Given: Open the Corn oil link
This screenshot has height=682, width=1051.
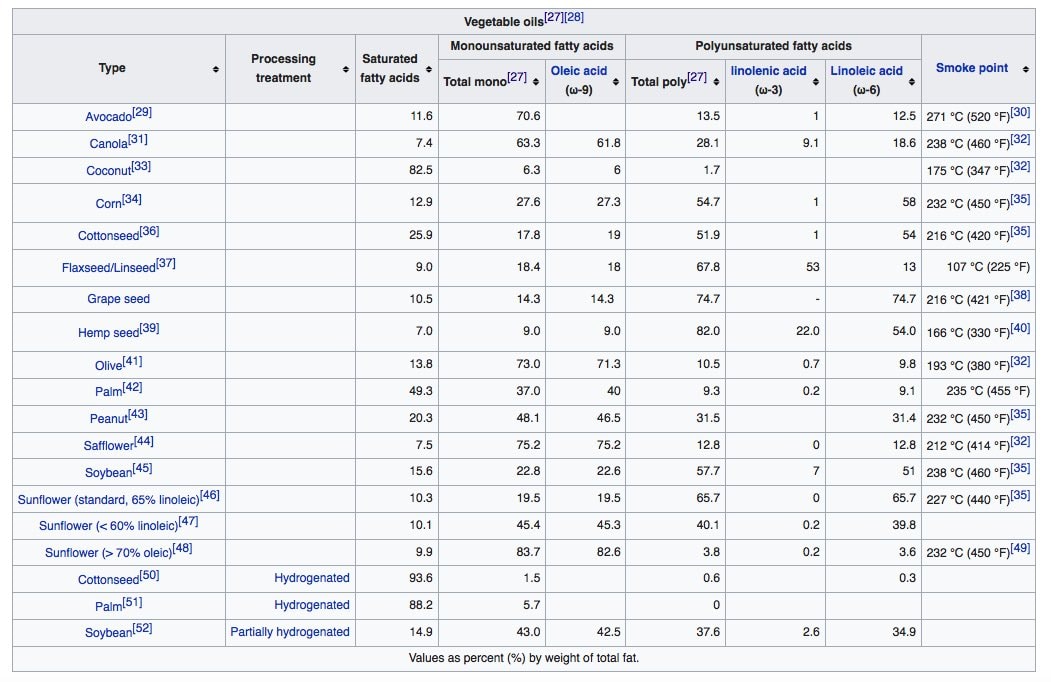Looking at the screenshot, I should (x=109, y=203).
